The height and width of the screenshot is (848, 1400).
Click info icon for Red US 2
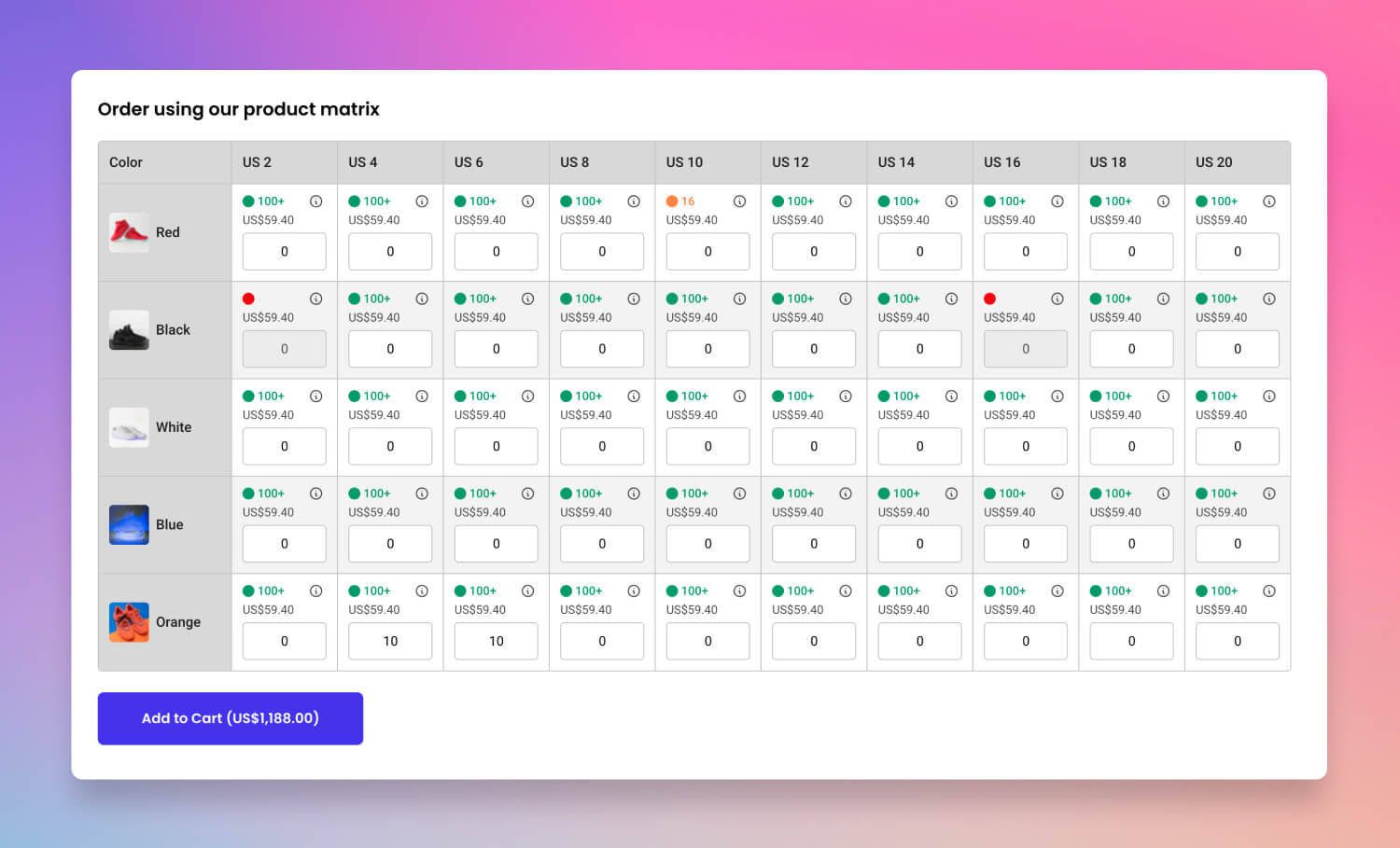pyautogui.click(x=316, y=202)
